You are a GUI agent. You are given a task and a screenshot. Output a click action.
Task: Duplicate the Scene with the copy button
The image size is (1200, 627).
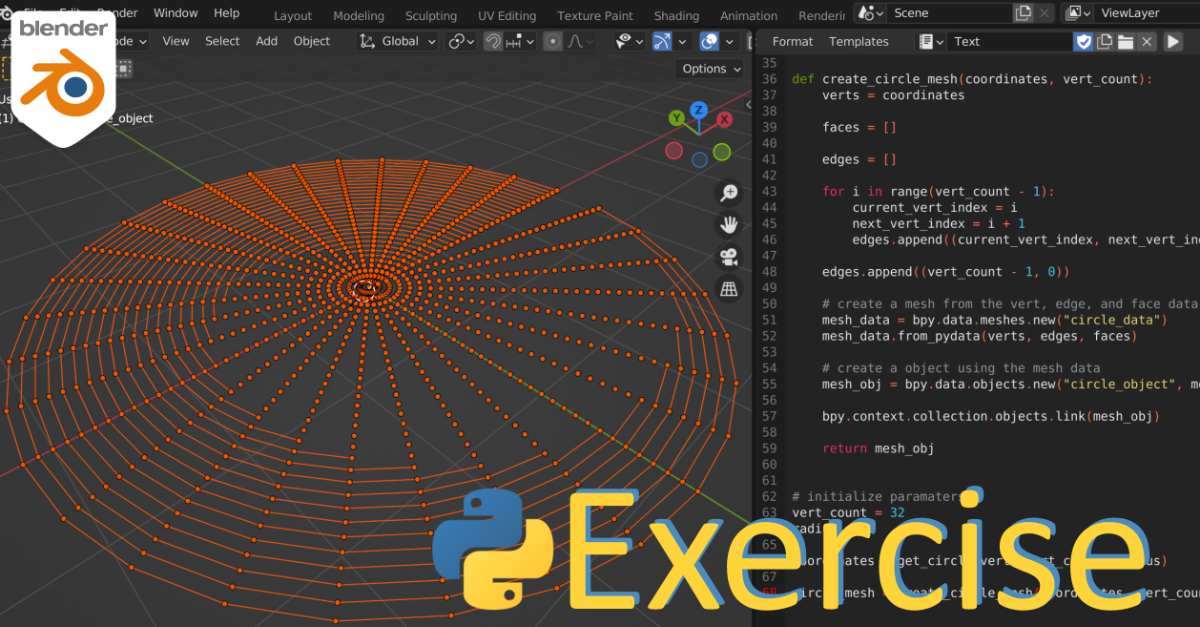pyautogui.click(x=1023, y=12)
